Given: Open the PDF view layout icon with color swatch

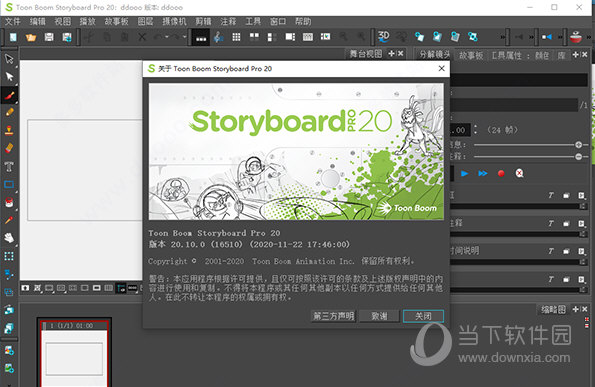Looking at the screenshot, I should (x=326, y=37).
